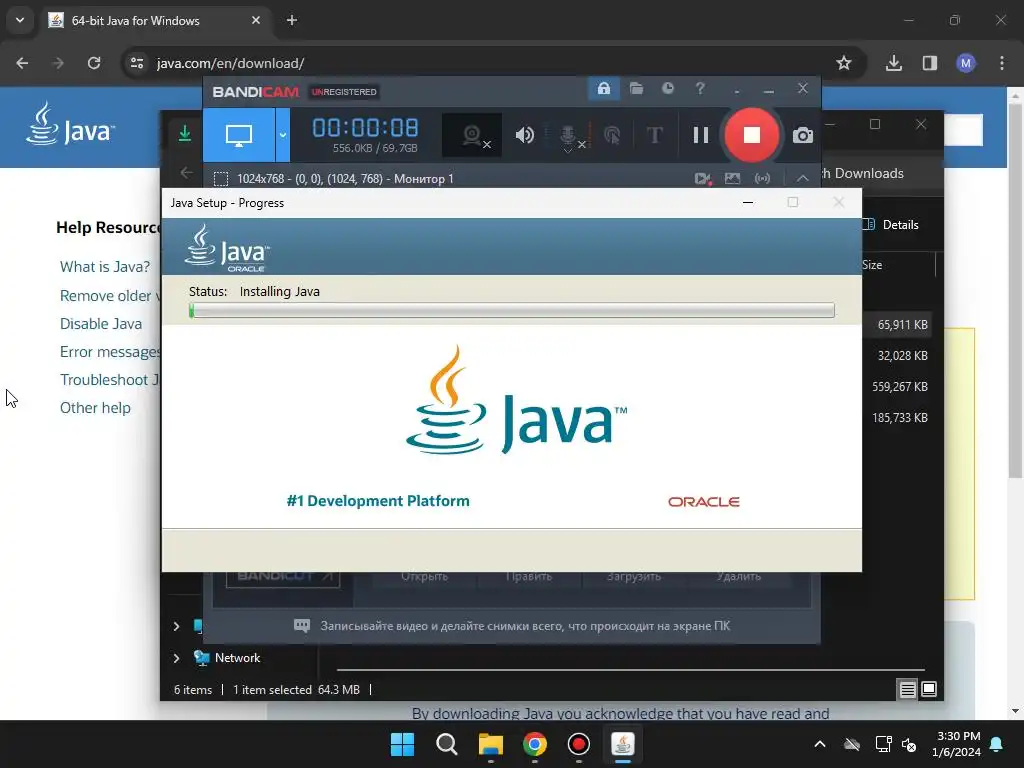Click the rectangle area selection icon in Bandicam

click(x=221, y=179)
